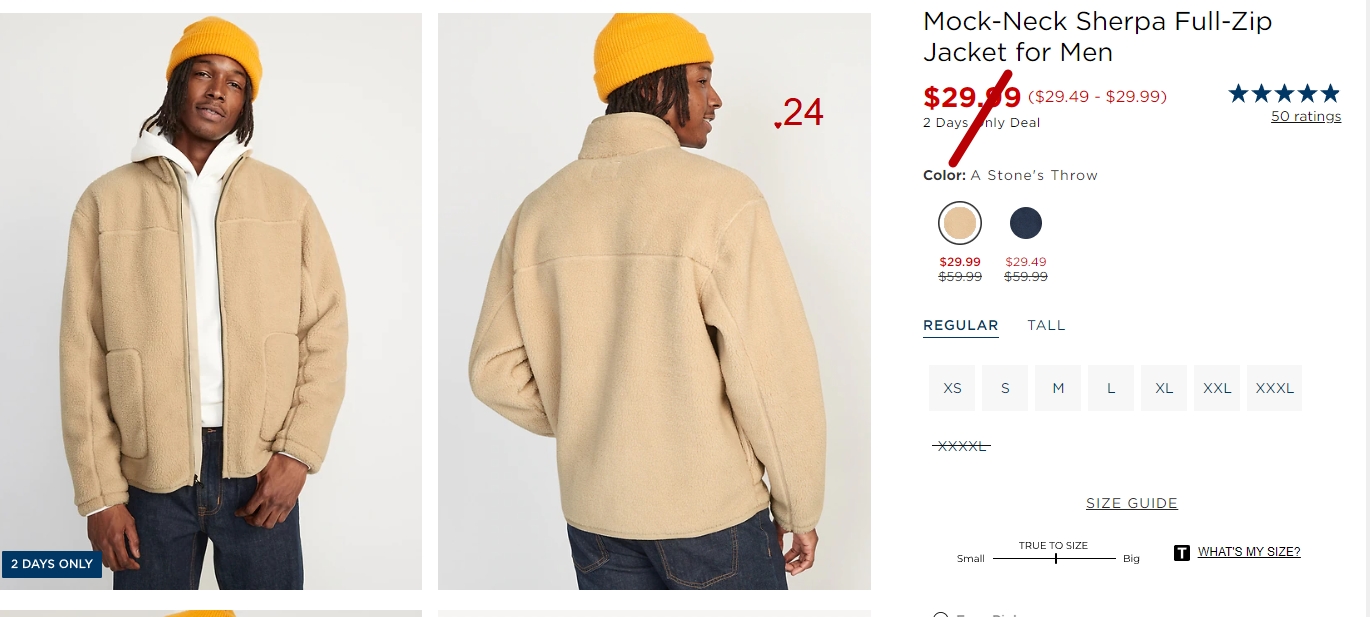Viewport: 1370px width, 617px height.
Task: Click the five-star rating icons
Action: pos(1284,94)
